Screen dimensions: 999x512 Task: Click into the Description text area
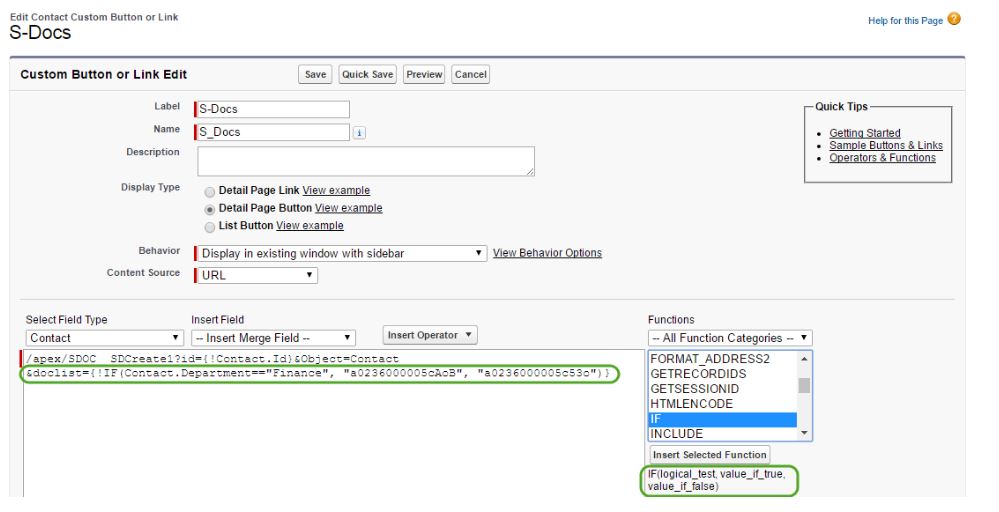coord(366,161)
